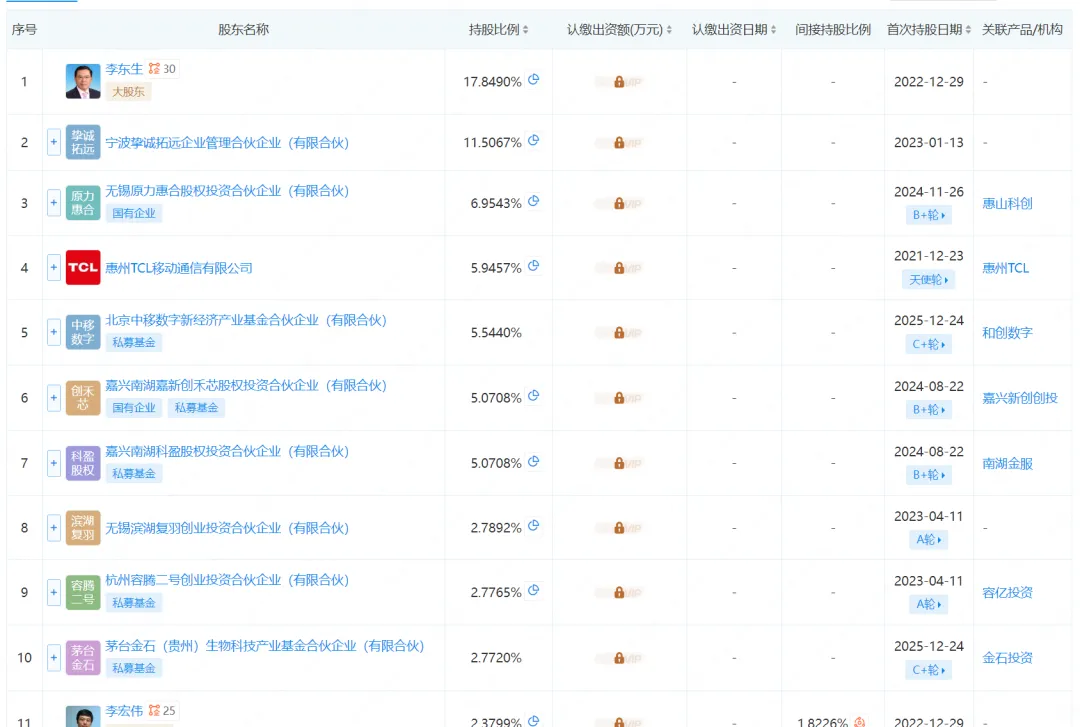Open the 金石投资 related institution link
The height and width of the screenshot is (727, 1080).
1007,658
